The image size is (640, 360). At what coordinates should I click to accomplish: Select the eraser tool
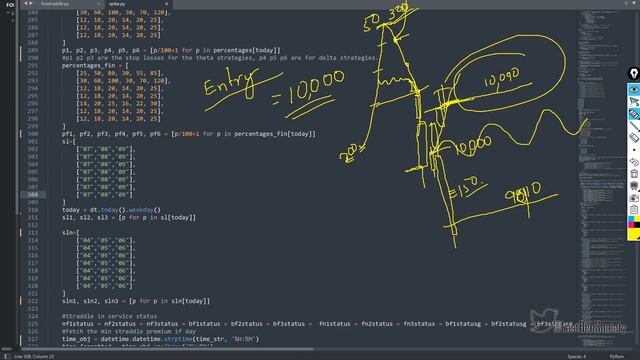(x=633, y=138)
